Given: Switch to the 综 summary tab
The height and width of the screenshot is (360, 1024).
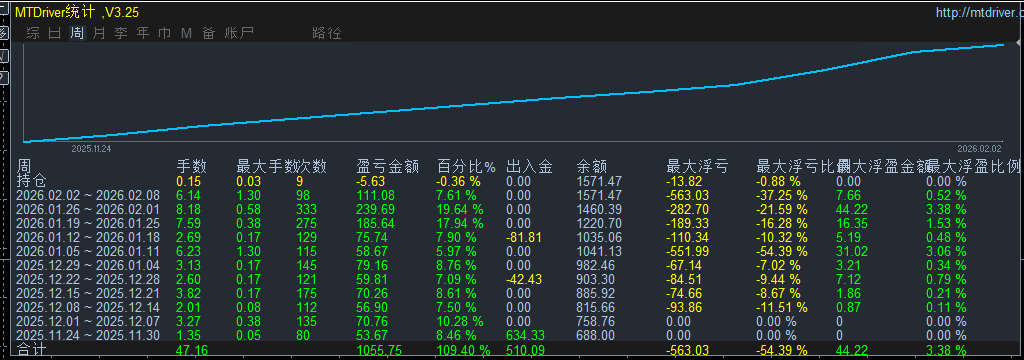Looking at the screenshot, I should pos(33,33).
